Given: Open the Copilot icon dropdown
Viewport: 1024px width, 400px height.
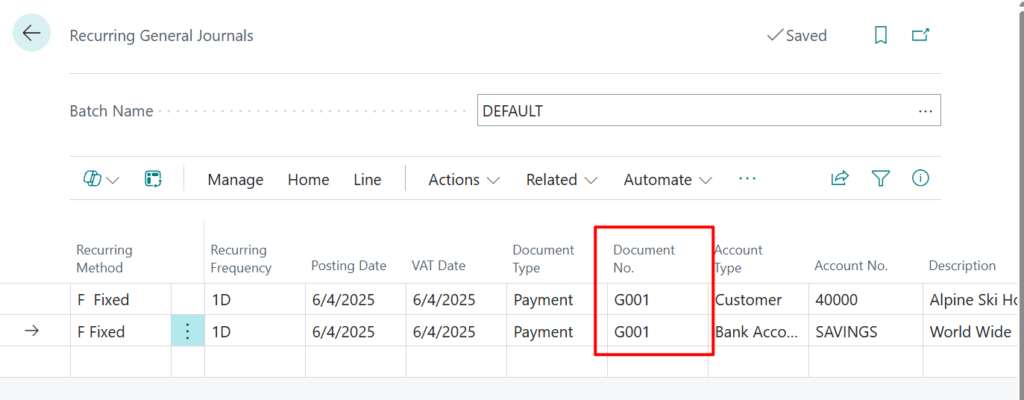Looking at the screenshot, I should pos(100,179).
